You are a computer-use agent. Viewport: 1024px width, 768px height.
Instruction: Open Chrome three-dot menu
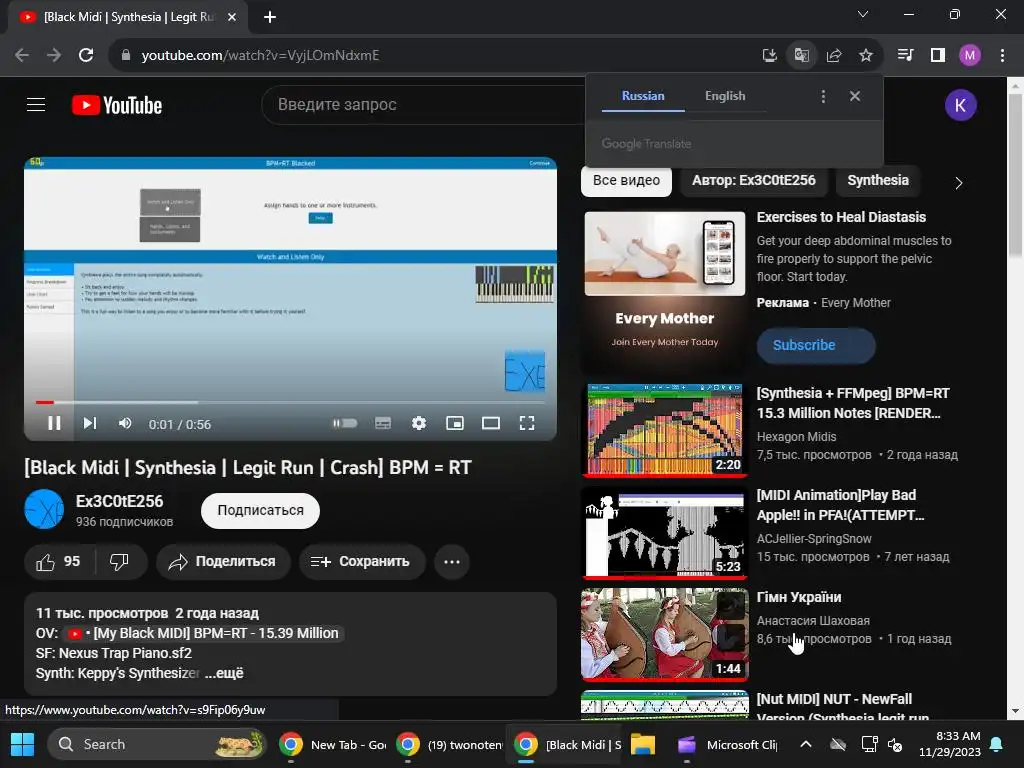[x=1002, y=56]
